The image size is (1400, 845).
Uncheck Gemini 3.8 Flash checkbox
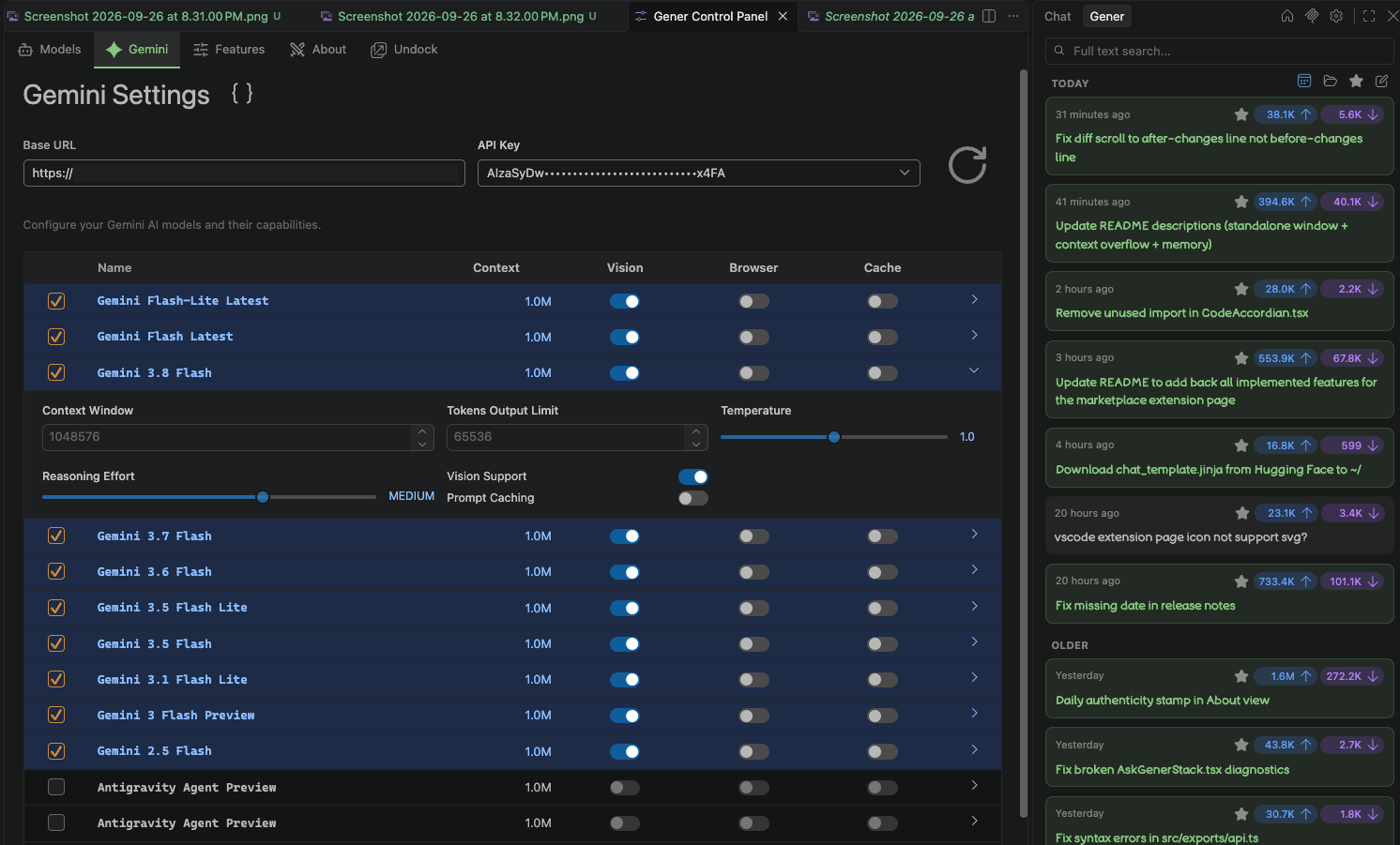56,372
